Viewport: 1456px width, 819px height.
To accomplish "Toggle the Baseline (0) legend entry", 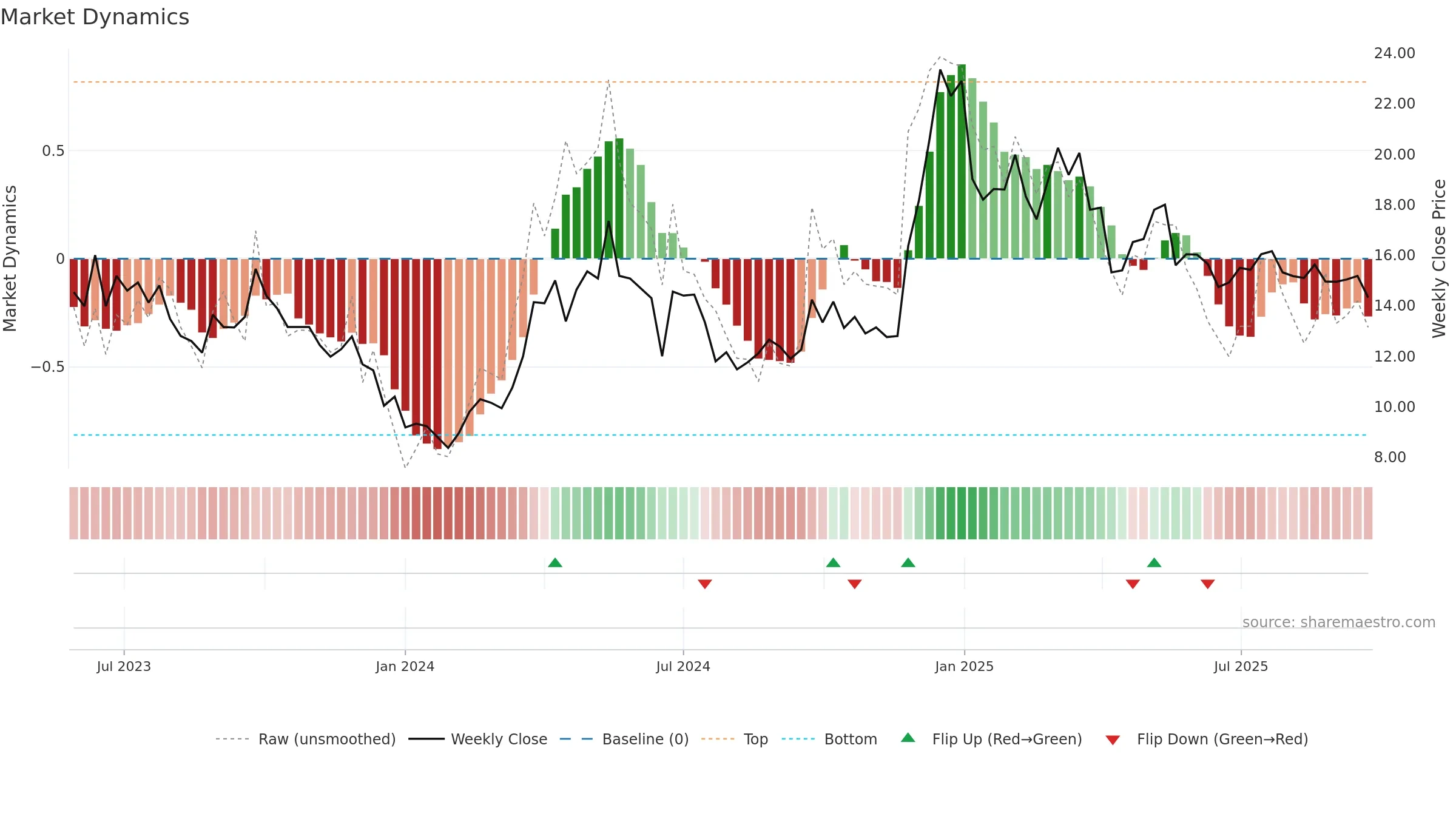I will click(x=624, y=739).
